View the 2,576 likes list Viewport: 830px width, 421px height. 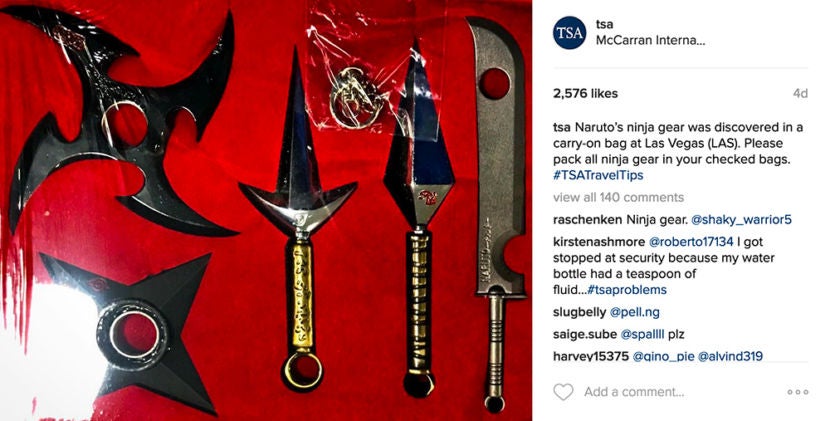[585, 93]
